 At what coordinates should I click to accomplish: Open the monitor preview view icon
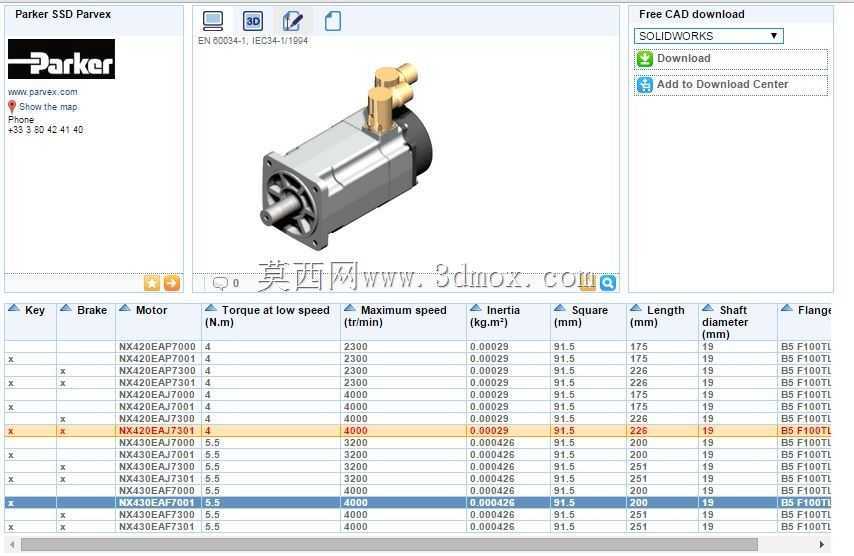click(212, 21)
